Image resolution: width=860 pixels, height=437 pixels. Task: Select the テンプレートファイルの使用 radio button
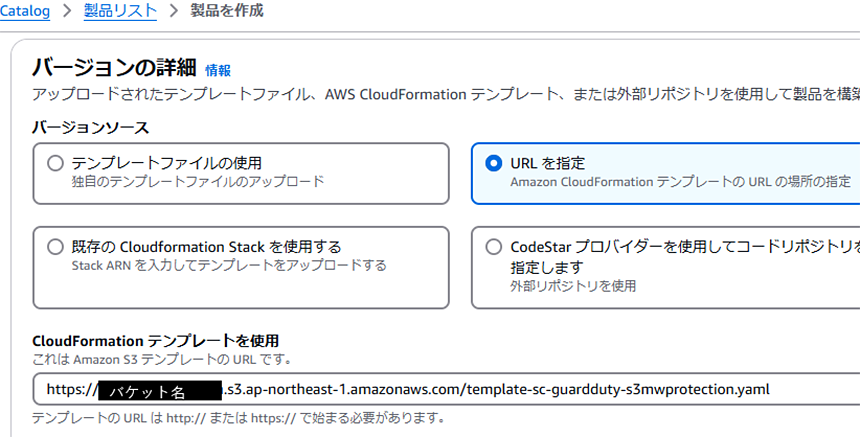click(55, 163)
